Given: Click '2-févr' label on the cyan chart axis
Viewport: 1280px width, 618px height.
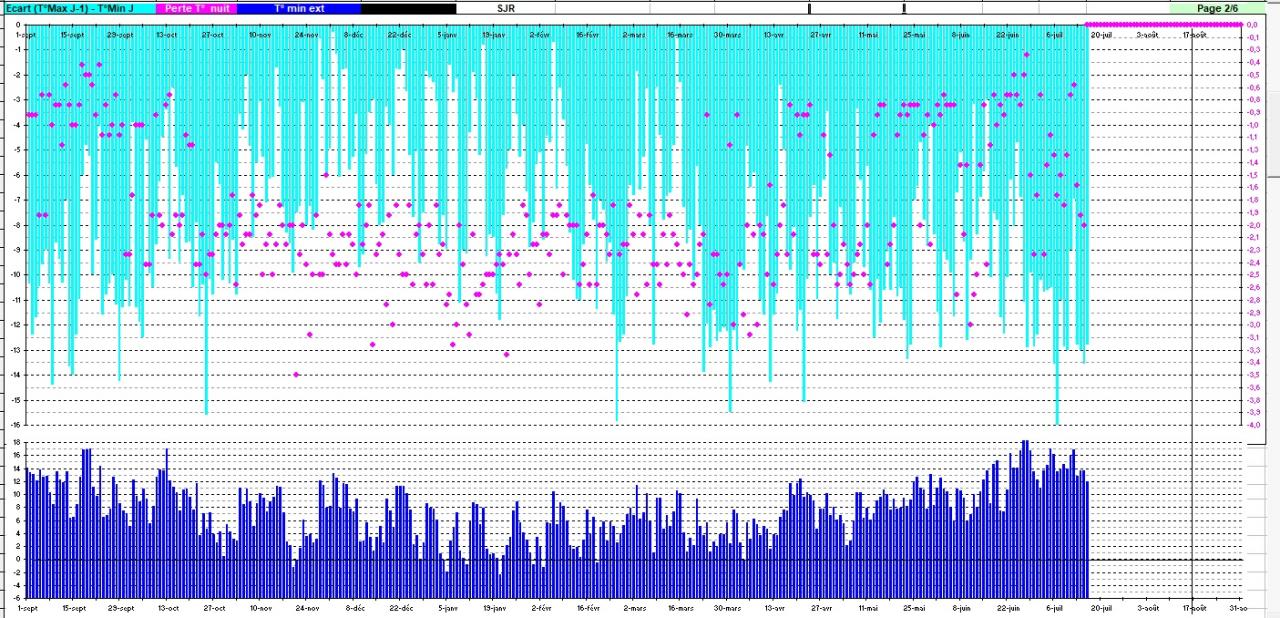Looking at the screenshot, I should (541, 34).
